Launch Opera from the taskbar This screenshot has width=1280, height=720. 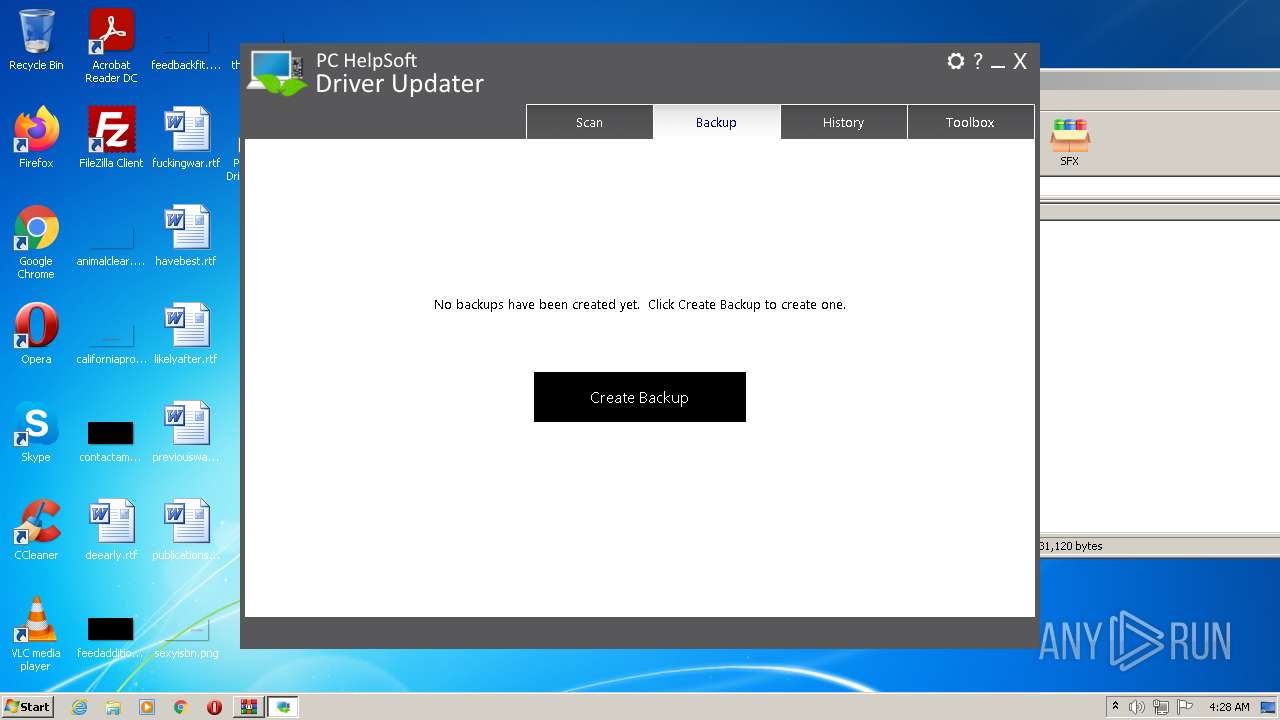tap(214, 707)
